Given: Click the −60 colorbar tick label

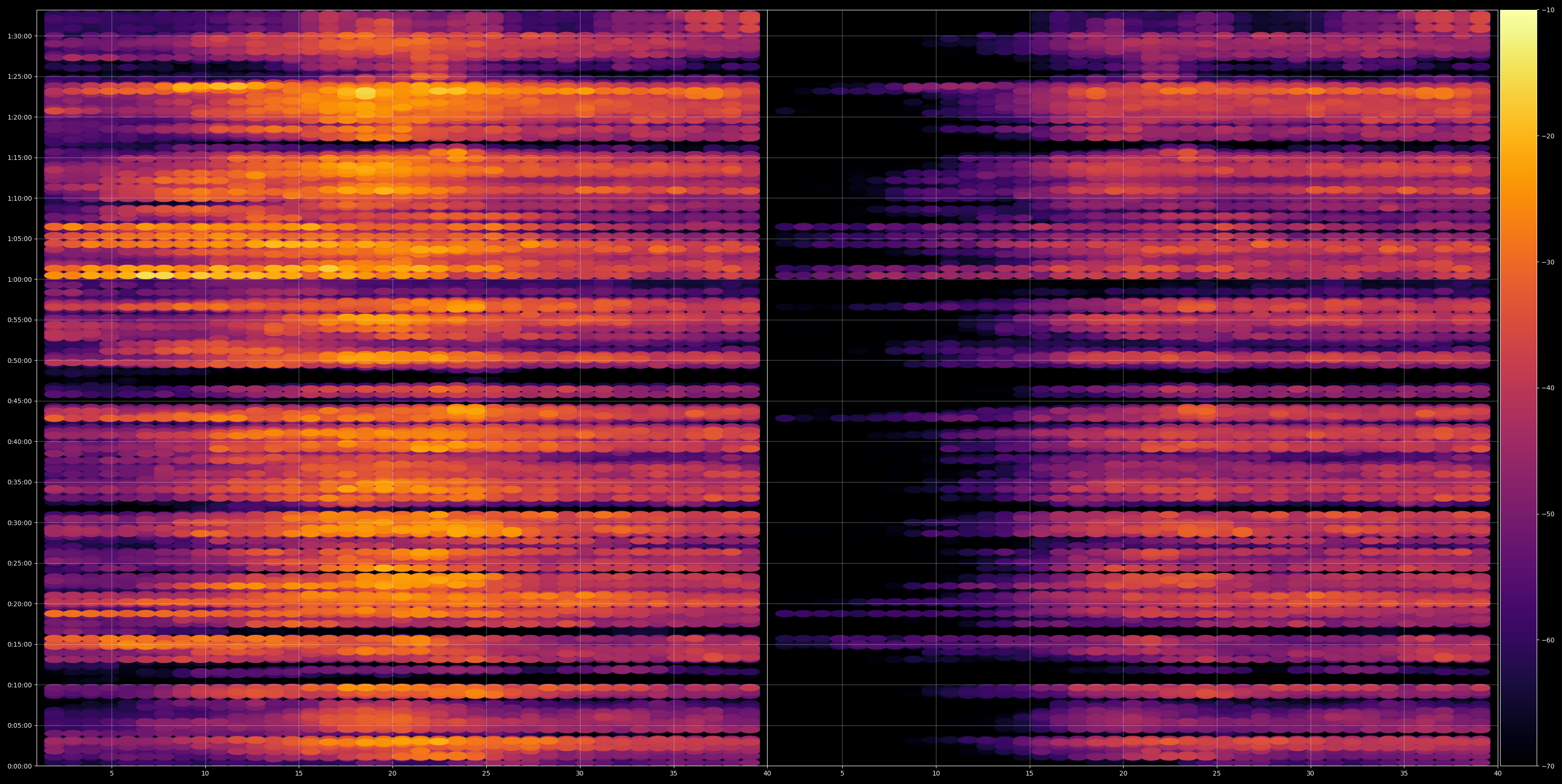Looking at the screenshot, I should pyautogui.click(x=1548, y=641).
